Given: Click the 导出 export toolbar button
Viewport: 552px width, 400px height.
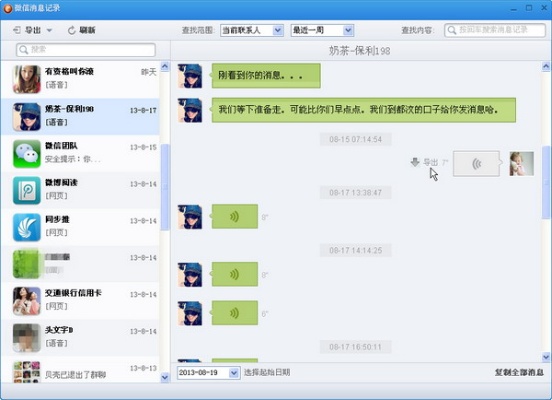Looking at the screenshot, I should (x=27, y=30).
